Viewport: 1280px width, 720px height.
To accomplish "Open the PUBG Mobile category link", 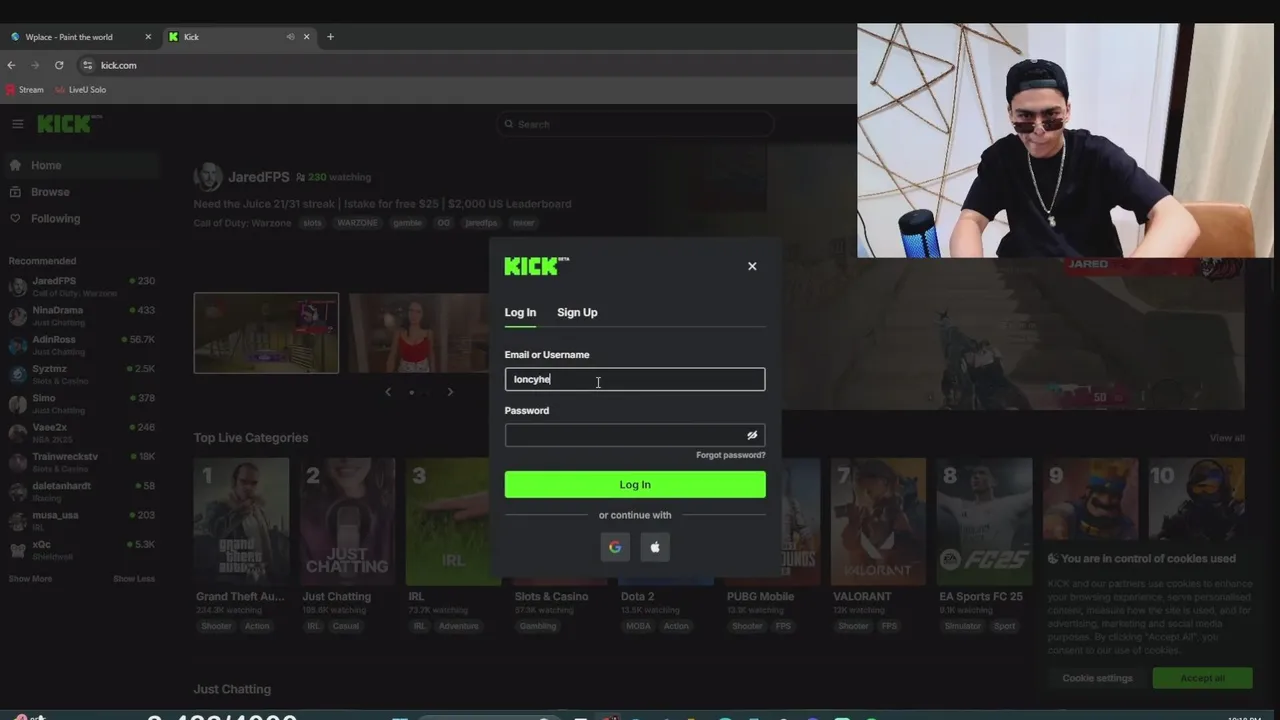I will pos(760,597).
